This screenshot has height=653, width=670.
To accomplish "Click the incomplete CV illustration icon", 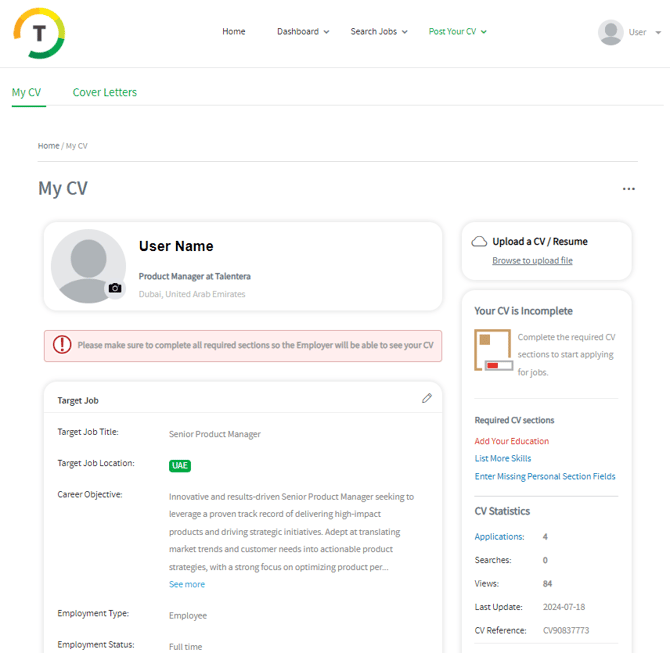I will click(494, 350).
